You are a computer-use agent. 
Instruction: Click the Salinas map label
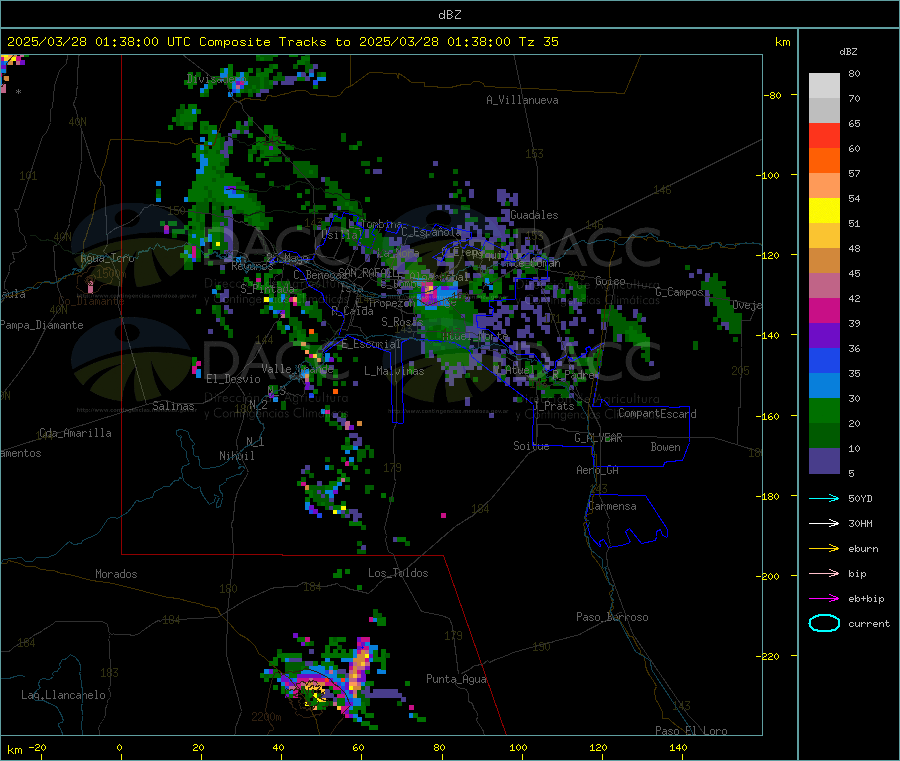pyautogui.click(x=173, y=406)
